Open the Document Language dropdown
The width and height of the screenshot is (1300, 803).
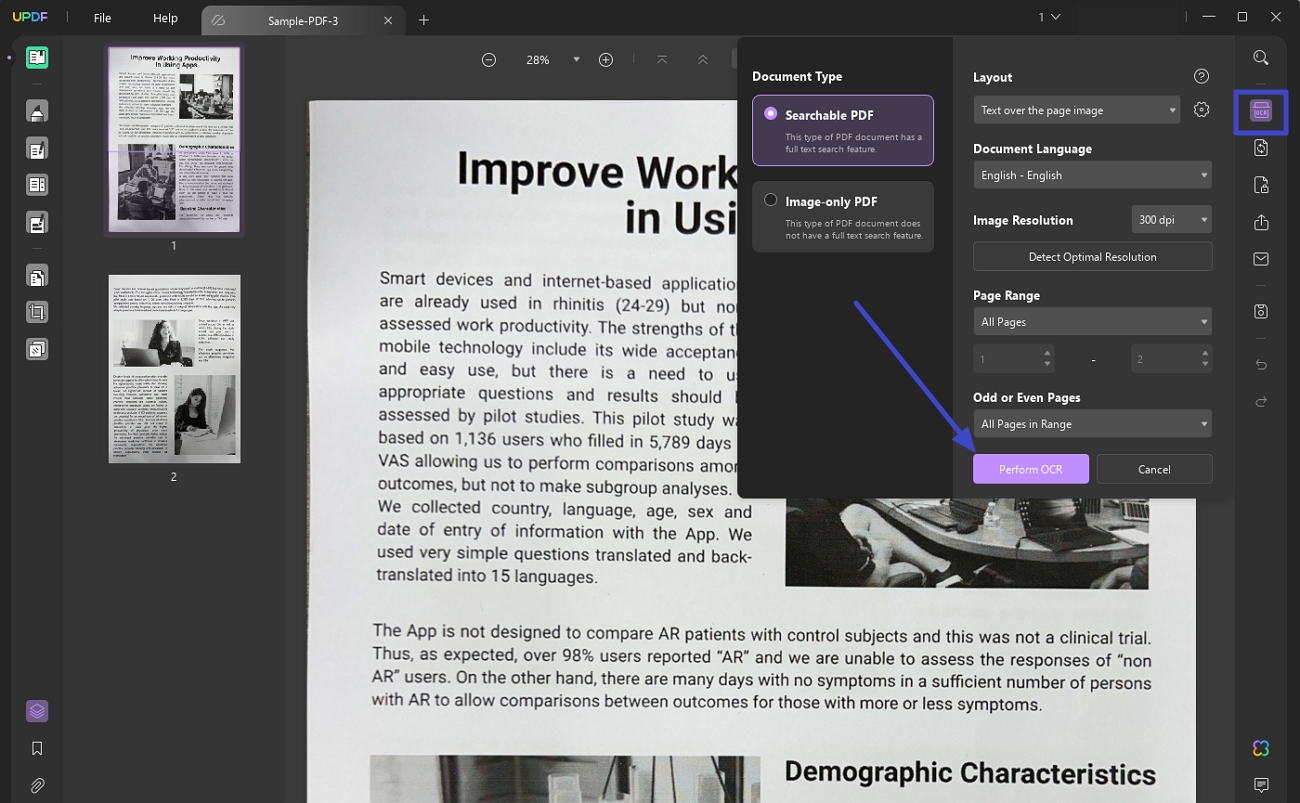tap(1092, 175)
